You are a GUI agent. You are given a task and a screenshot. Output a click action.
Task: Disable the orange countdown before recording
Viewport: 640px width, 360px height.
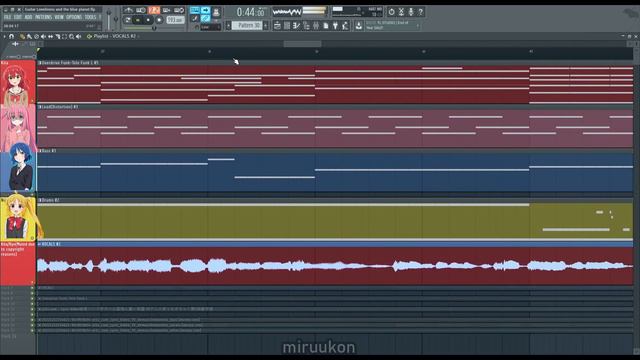coord(154,10)
